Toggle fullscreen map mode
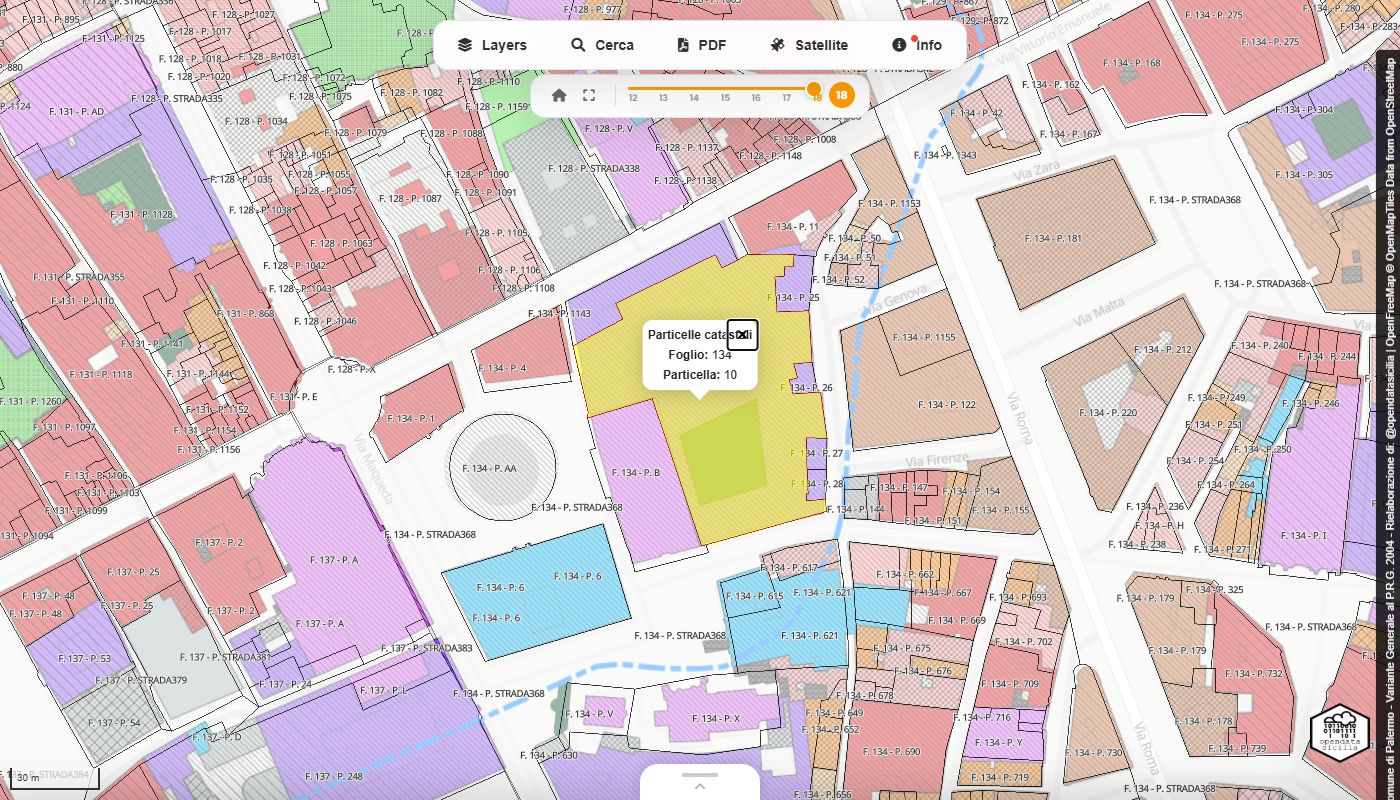The height and width of the screenshot is (800, 1400). point(589,95)
